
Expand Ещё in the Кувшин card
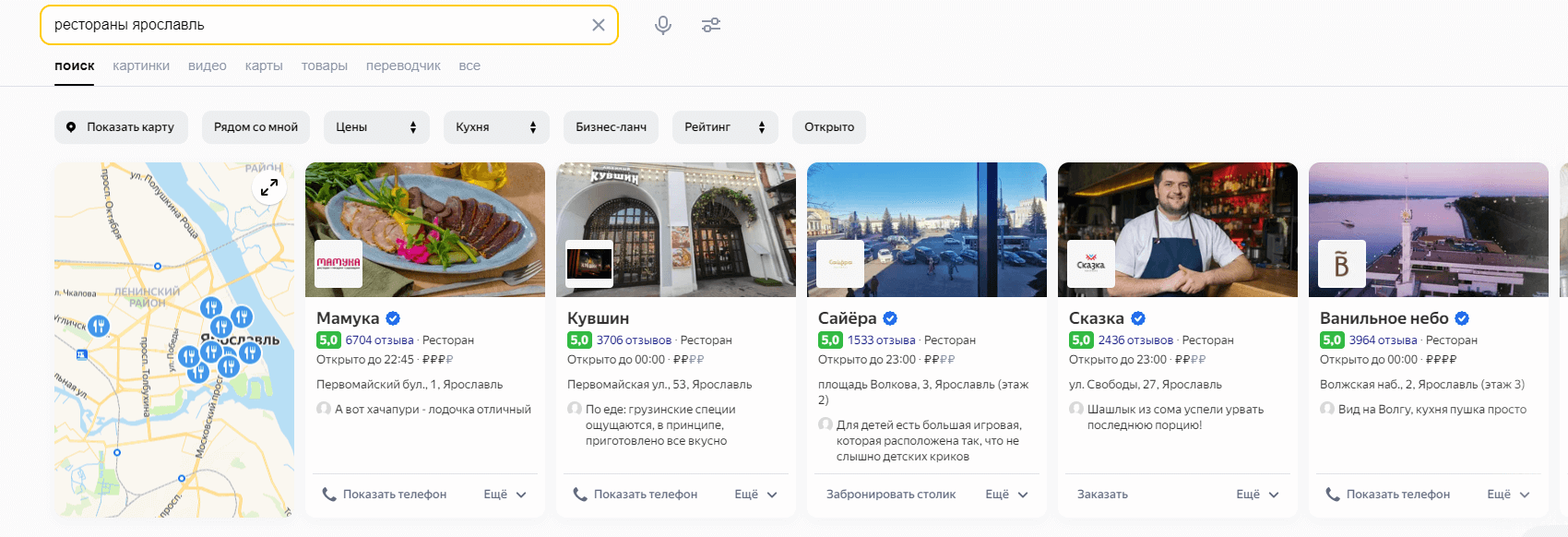point(756,495)
